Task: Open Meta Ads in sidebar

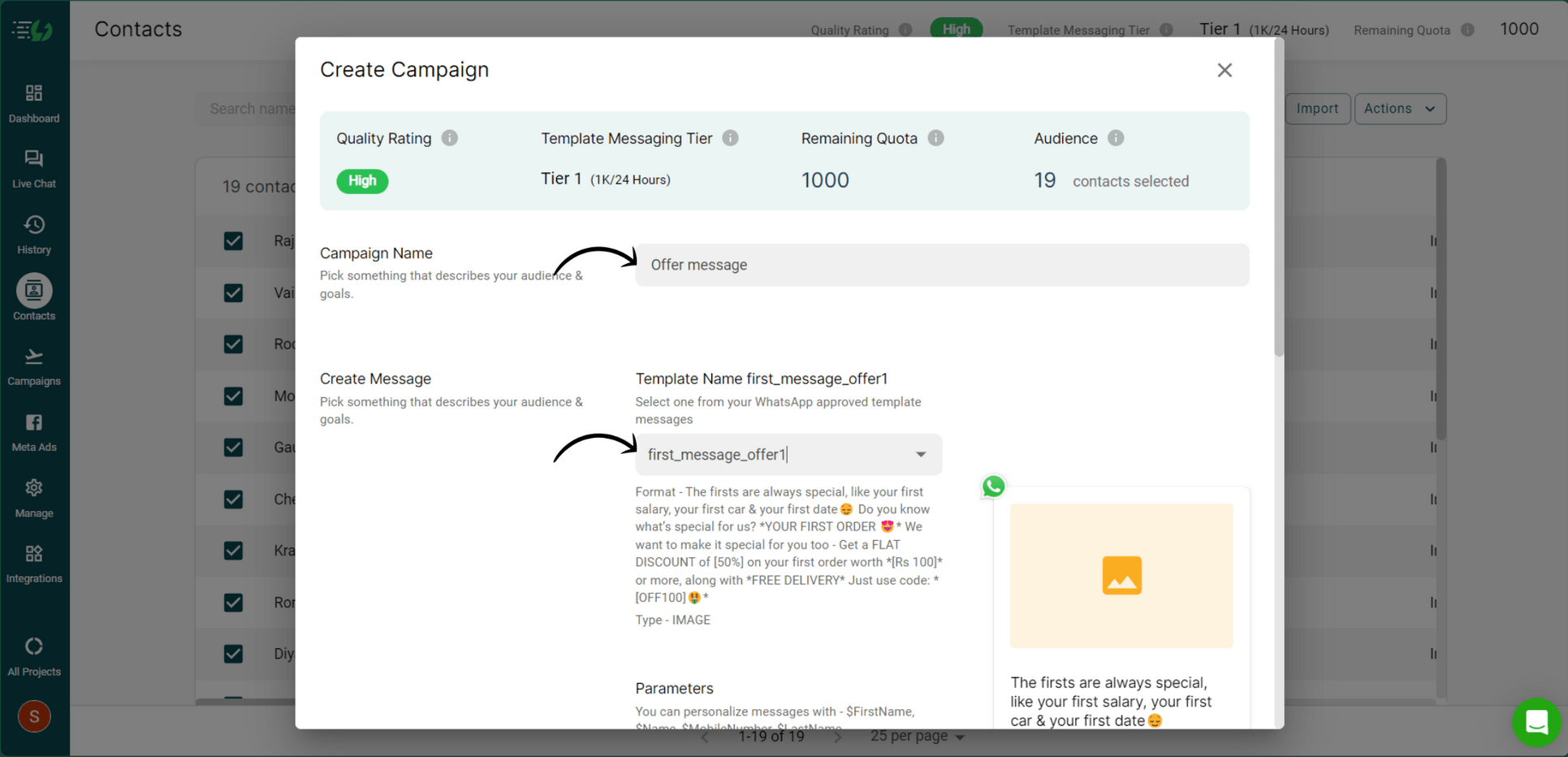Action: point(34,432)
